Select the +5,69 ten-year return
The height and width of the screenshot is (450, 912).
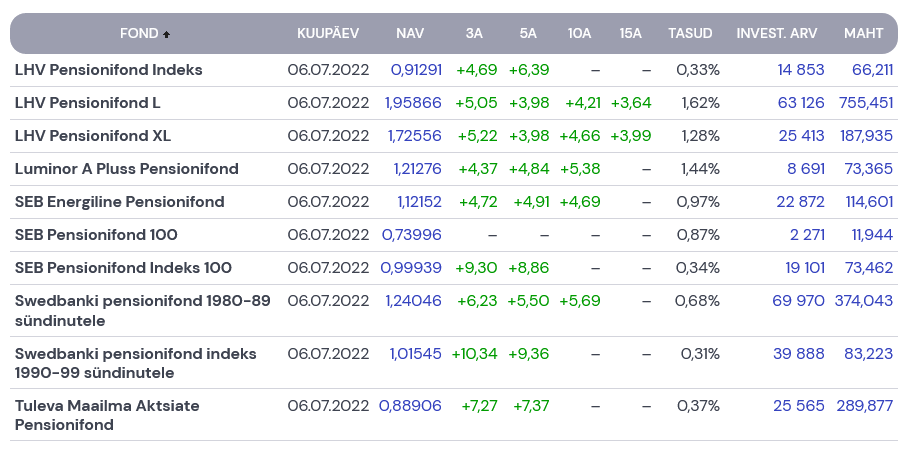pyautogui.click(x=580, y=302)
